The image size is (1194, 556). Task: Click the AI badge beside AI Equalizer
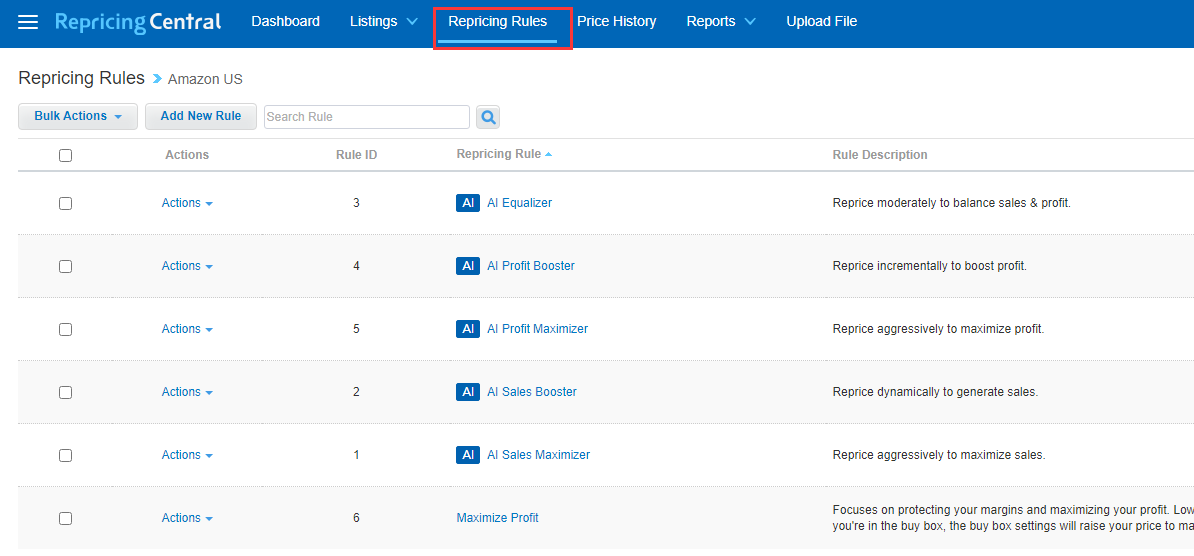(x=468, y=203)
